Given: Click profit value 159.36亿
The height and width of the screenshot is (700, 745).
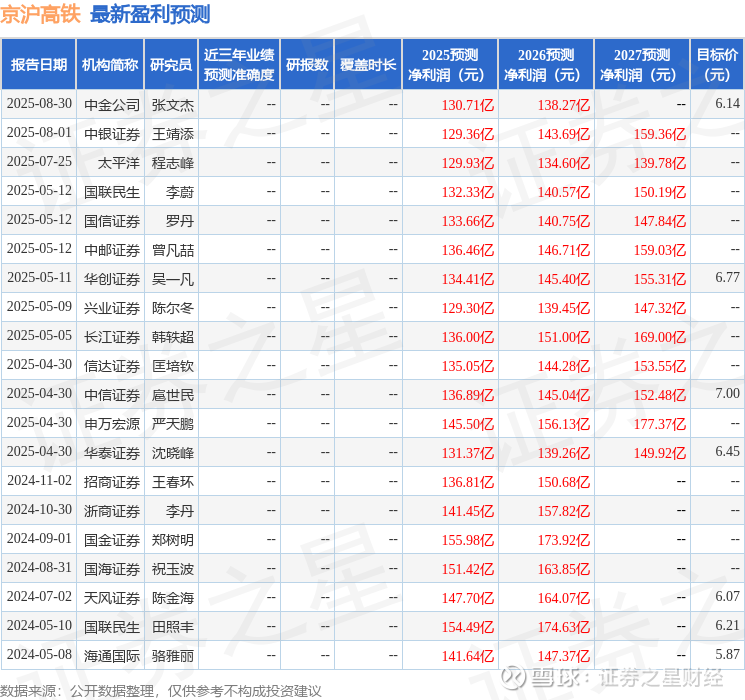Looking at the screenshot, I should [x=659, y=134].
